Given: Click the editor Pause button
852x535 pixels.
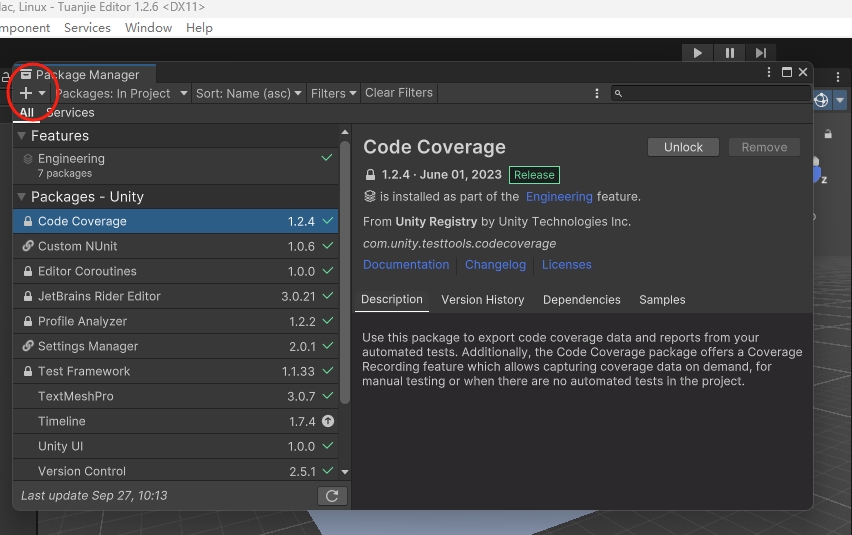Looking at the screenshot, I should point(730,53).
